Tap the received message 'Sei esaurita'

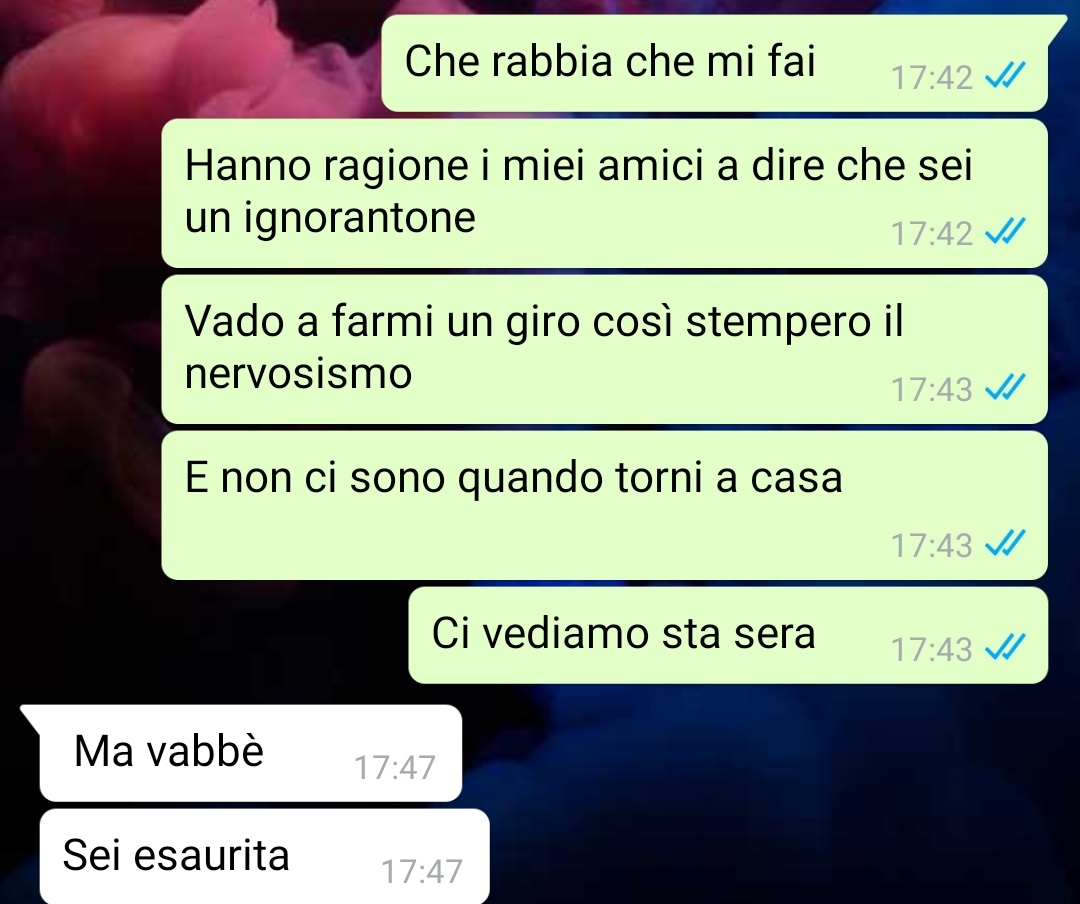point(264,856)
